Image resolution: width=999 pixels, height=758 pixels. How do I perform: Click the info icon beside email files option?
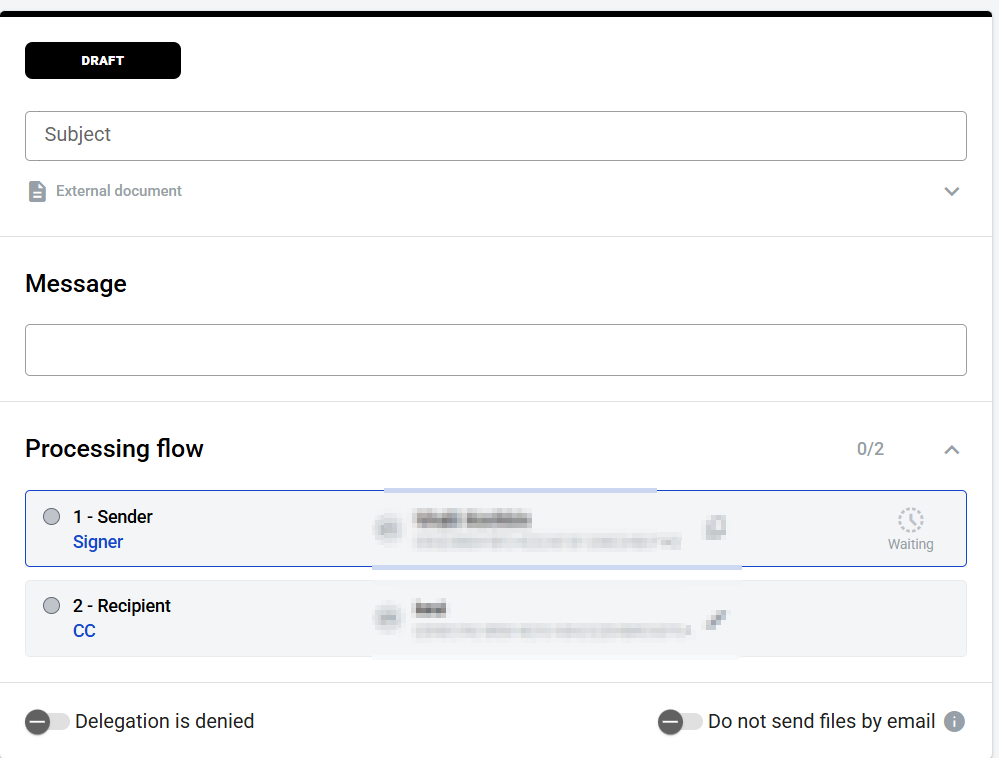(955, 721)
